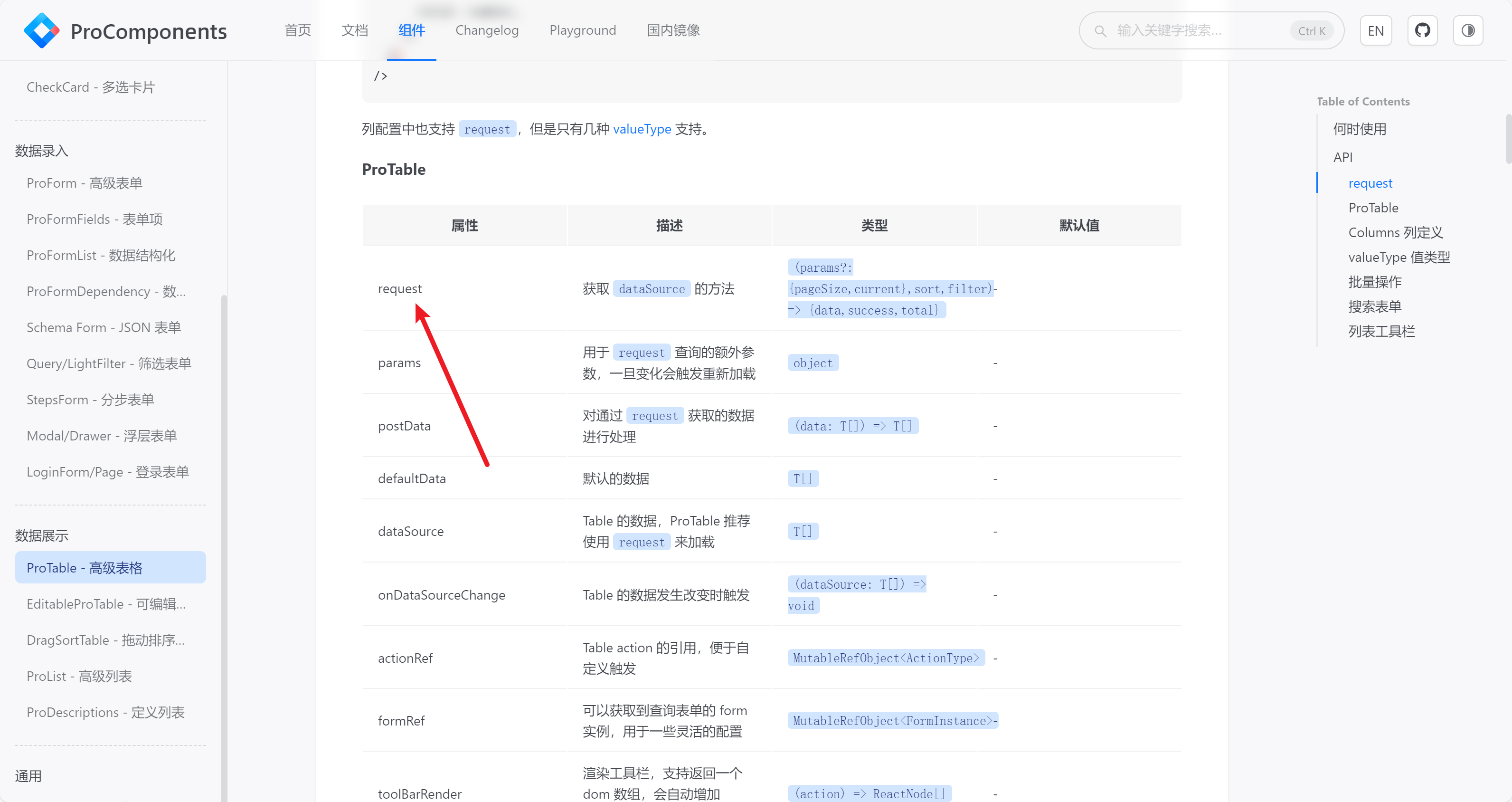Open the 首页 nav item
This screenshot has width=1512, height=802.
(298, 30)
